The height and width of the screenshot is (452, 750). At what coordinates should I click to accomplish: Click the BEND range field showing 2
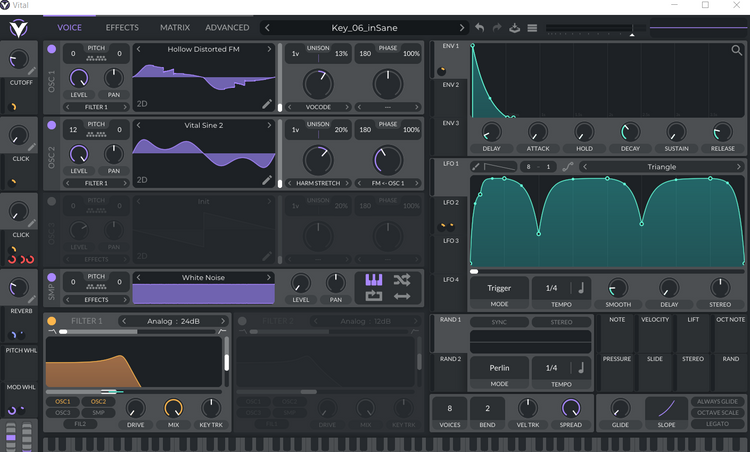pyautogui.click(x=487, y=408)
